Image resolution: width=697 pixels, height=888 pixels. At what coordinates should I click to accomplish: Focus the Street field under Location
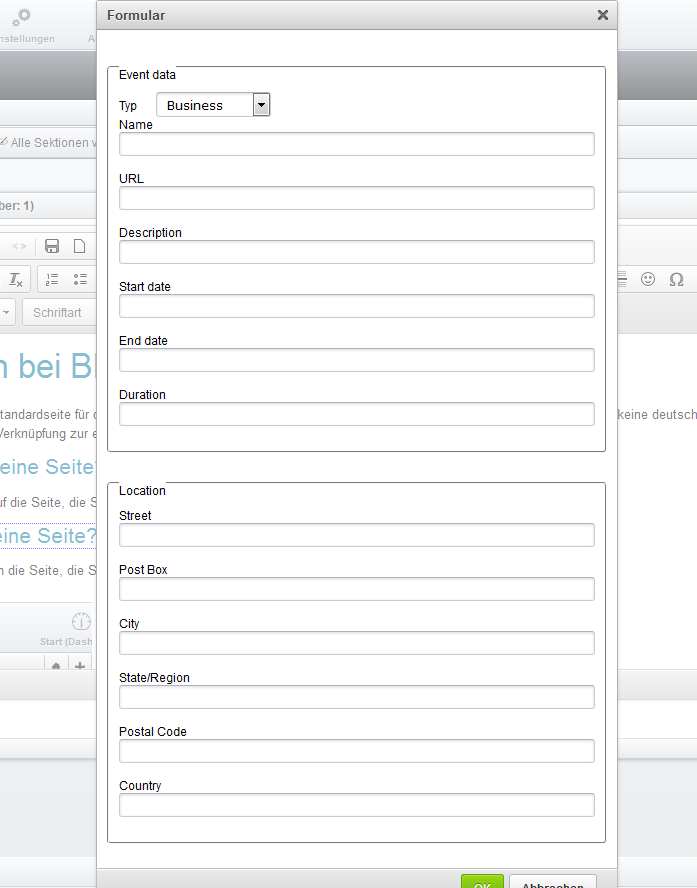coord(356,535)
